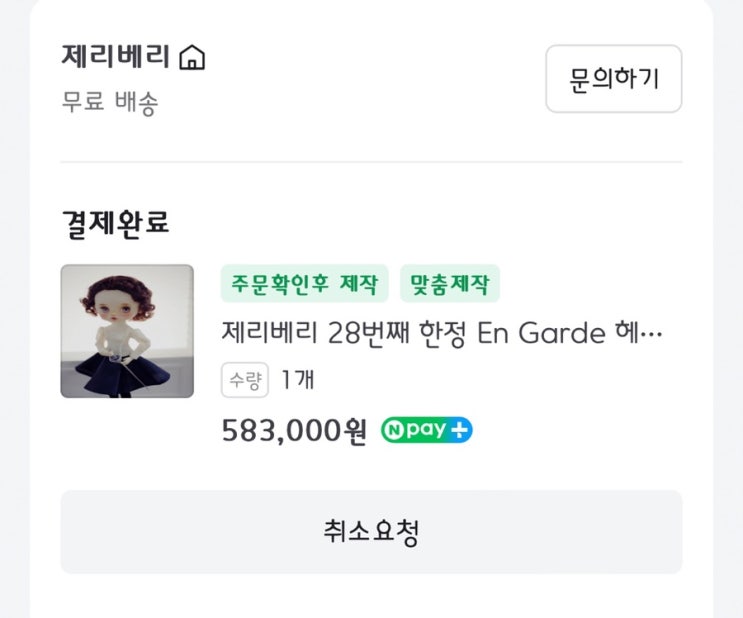
Task: Click the 583,000원 price text
Action: pos(294,431)
